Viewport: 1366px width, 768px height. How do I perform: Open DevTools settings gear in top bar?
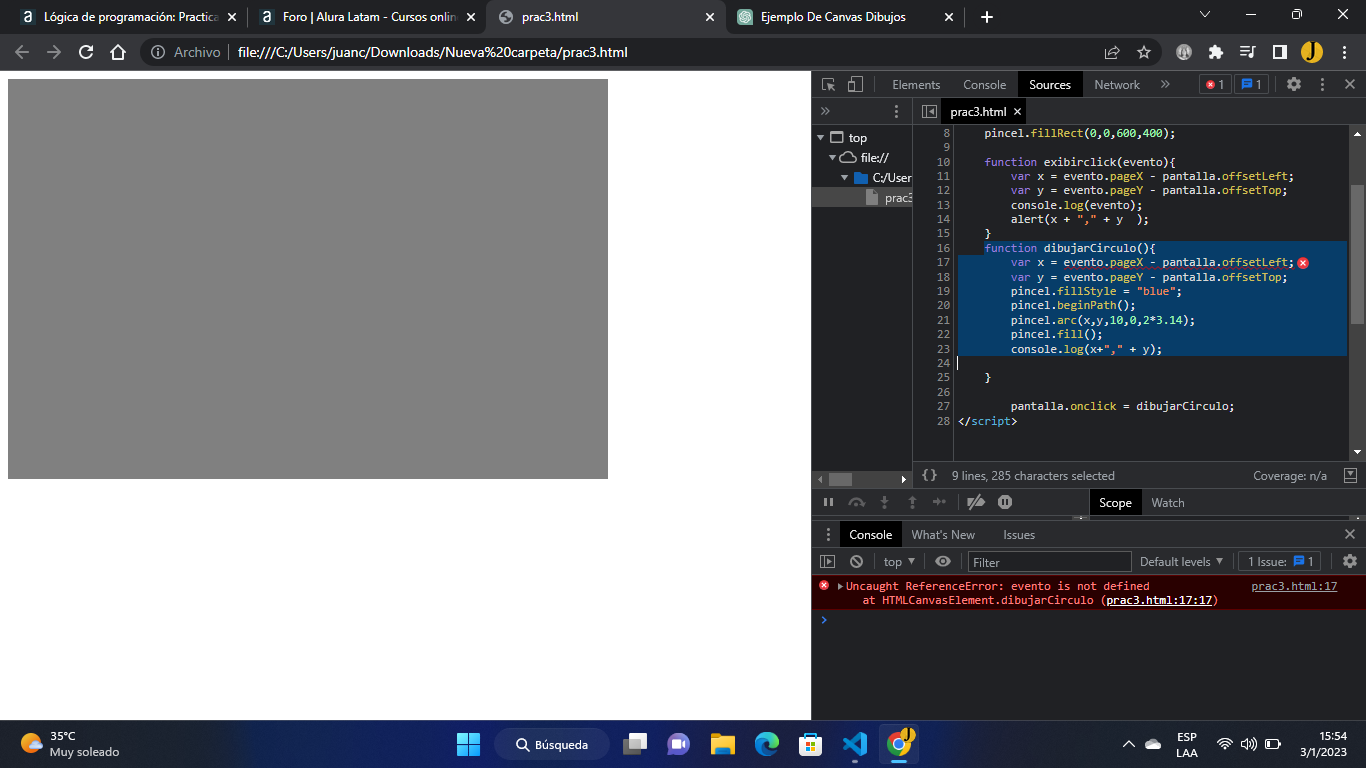point(1294,85)
